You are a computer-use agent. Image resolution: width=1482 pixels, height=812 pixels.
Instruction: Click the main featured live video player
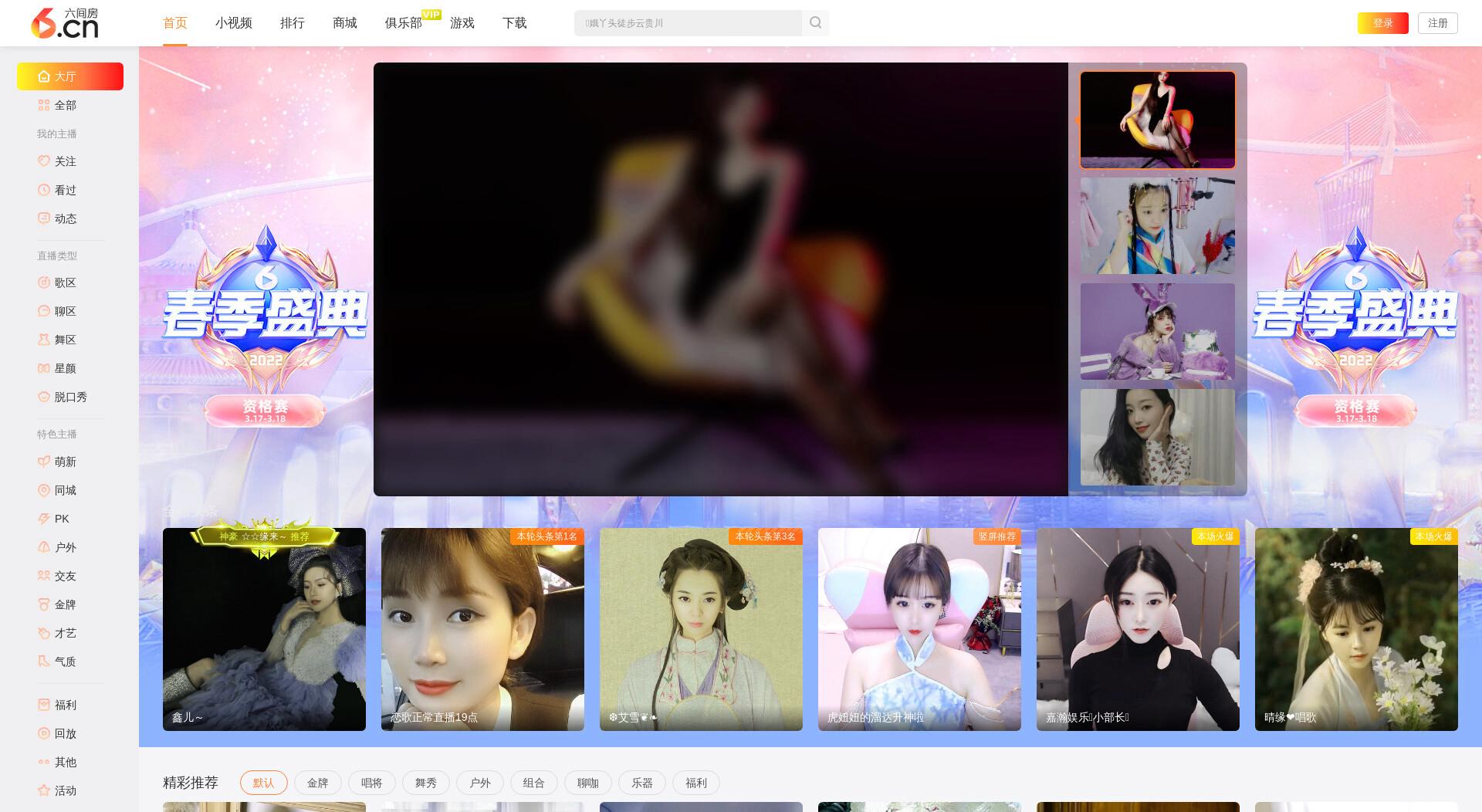[x=721, y=279]
